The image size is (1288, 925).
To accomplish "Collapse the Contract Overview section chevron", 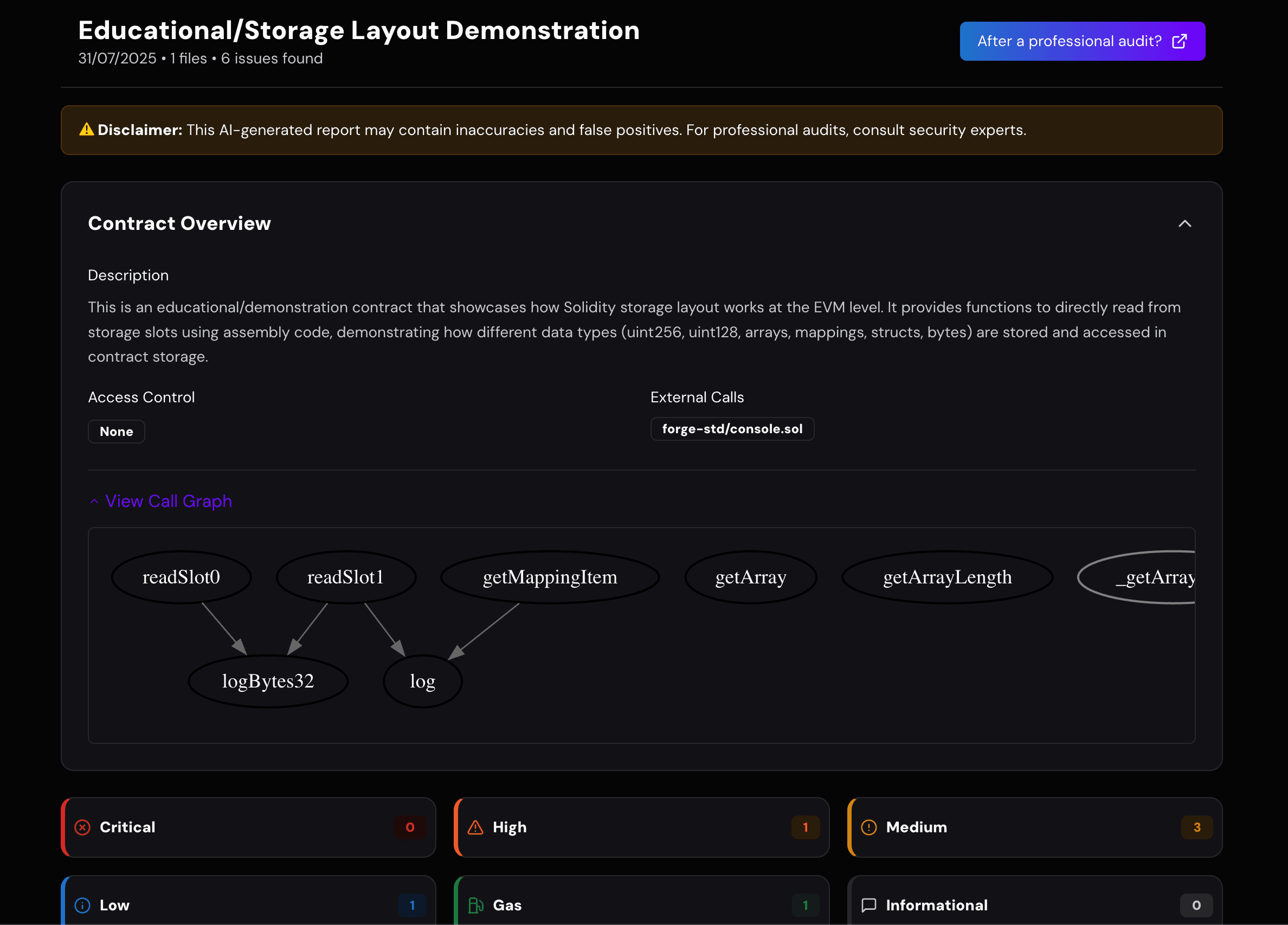I will click(x=1184, y=223).
